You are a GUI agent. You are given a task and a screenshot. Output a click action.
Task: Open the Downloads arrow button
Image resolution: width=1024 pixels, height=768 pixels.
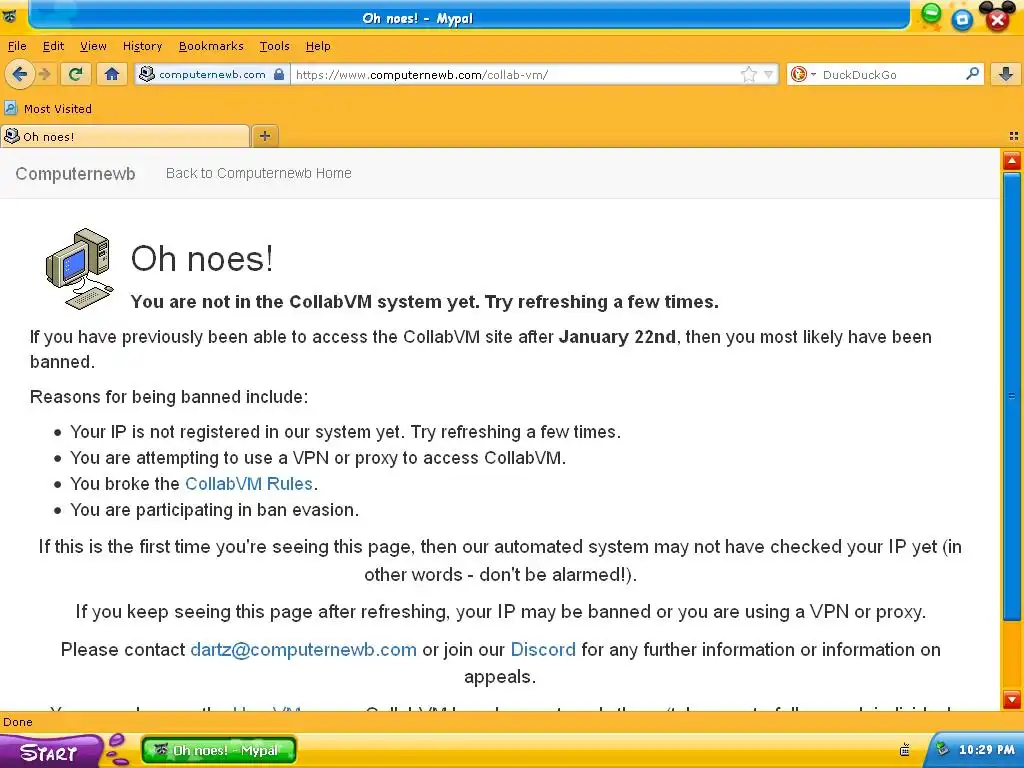pyautogui.click(x=1006, y=74)
